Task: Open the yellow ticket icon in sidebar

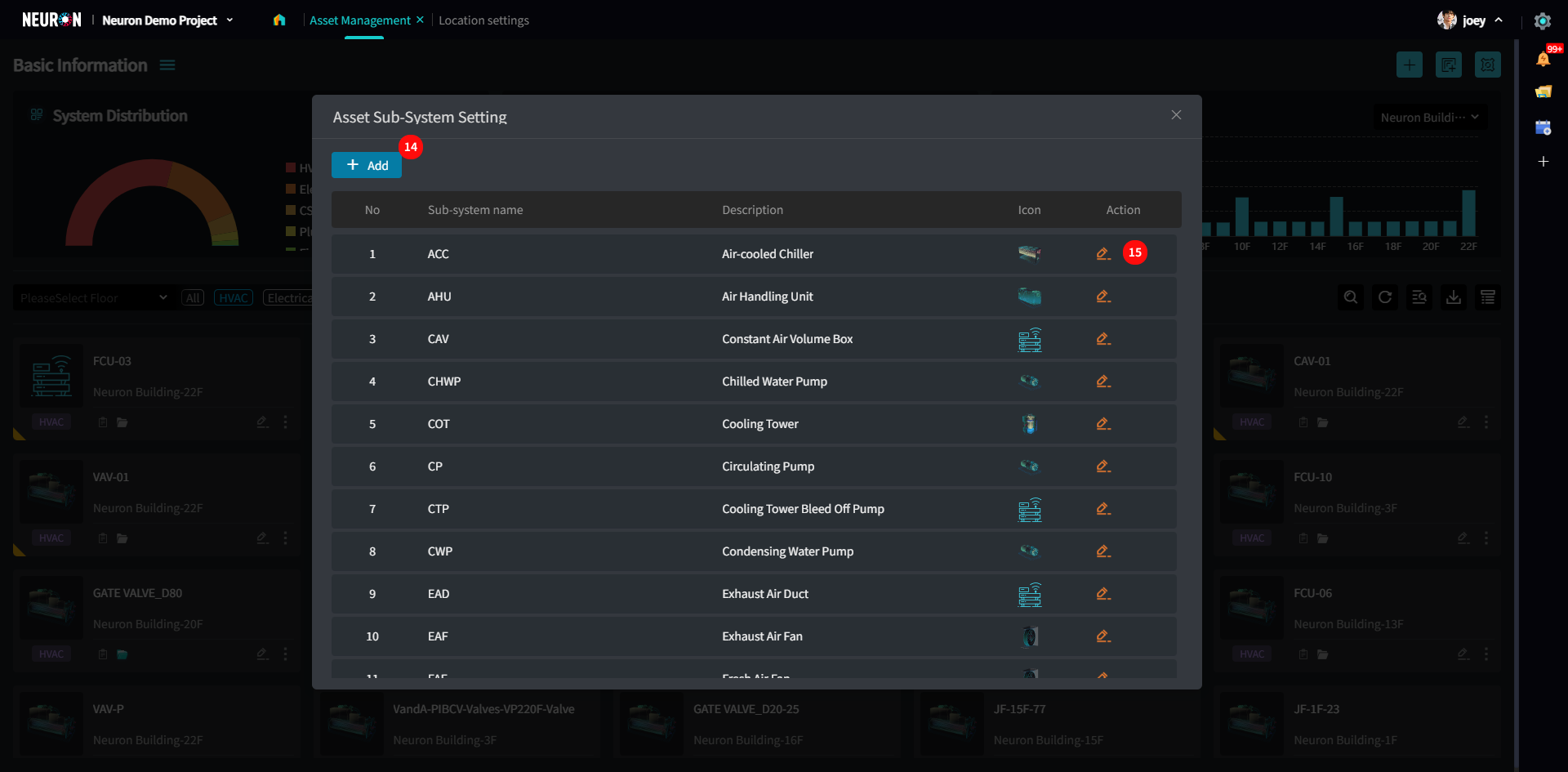Action: coord(1543,91)
